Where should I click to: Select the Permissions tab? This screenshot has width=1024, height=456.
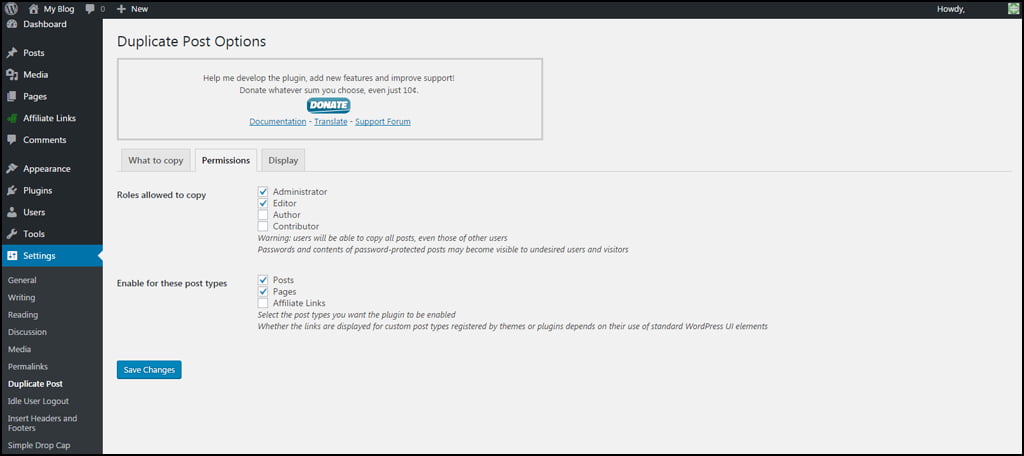225,161
